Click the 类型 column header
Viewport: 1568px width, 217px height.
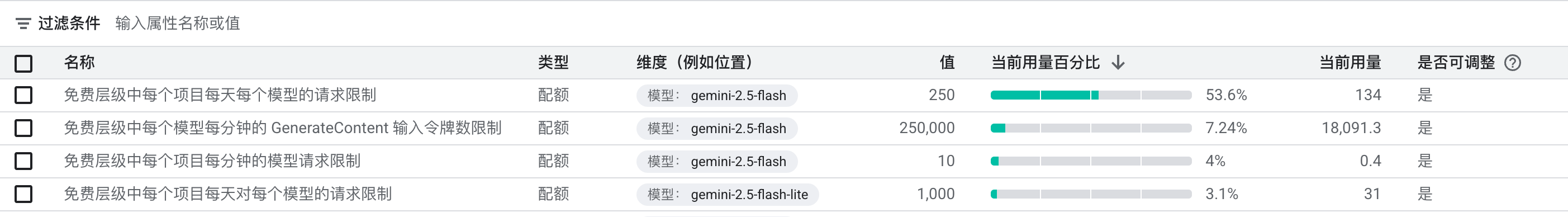553,62
